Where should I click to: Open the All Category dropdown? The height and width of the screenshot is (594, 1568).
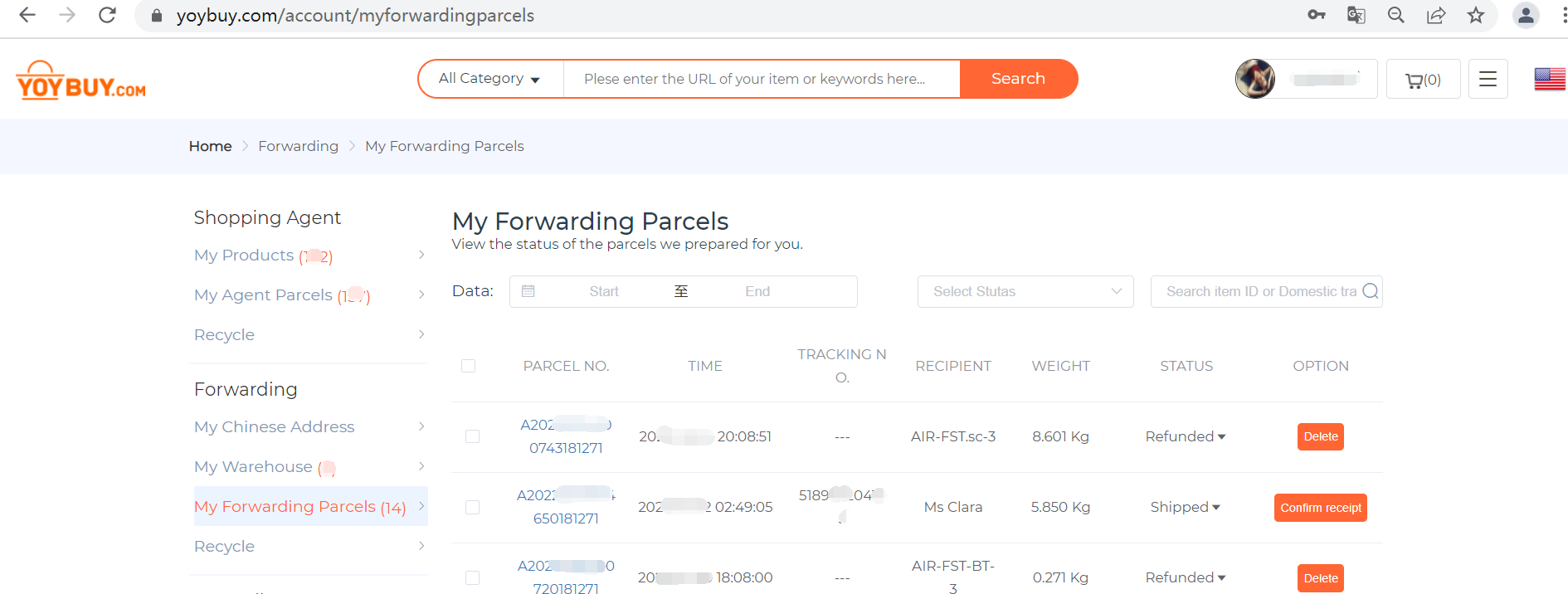(x=490, y=79)
